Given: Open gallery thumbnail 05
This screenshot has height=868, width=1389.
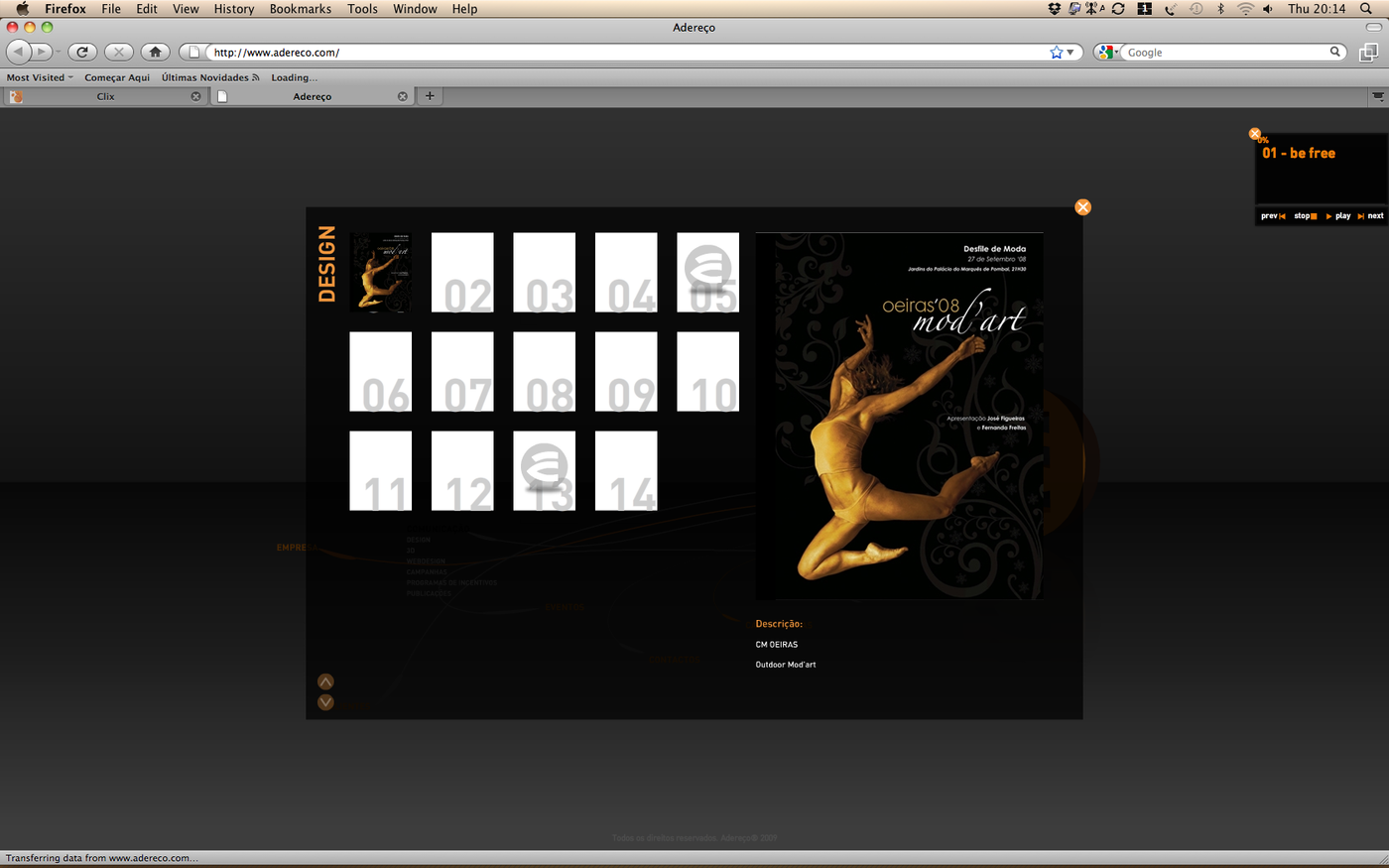Looking at the screenshot, I should (707, 273).
